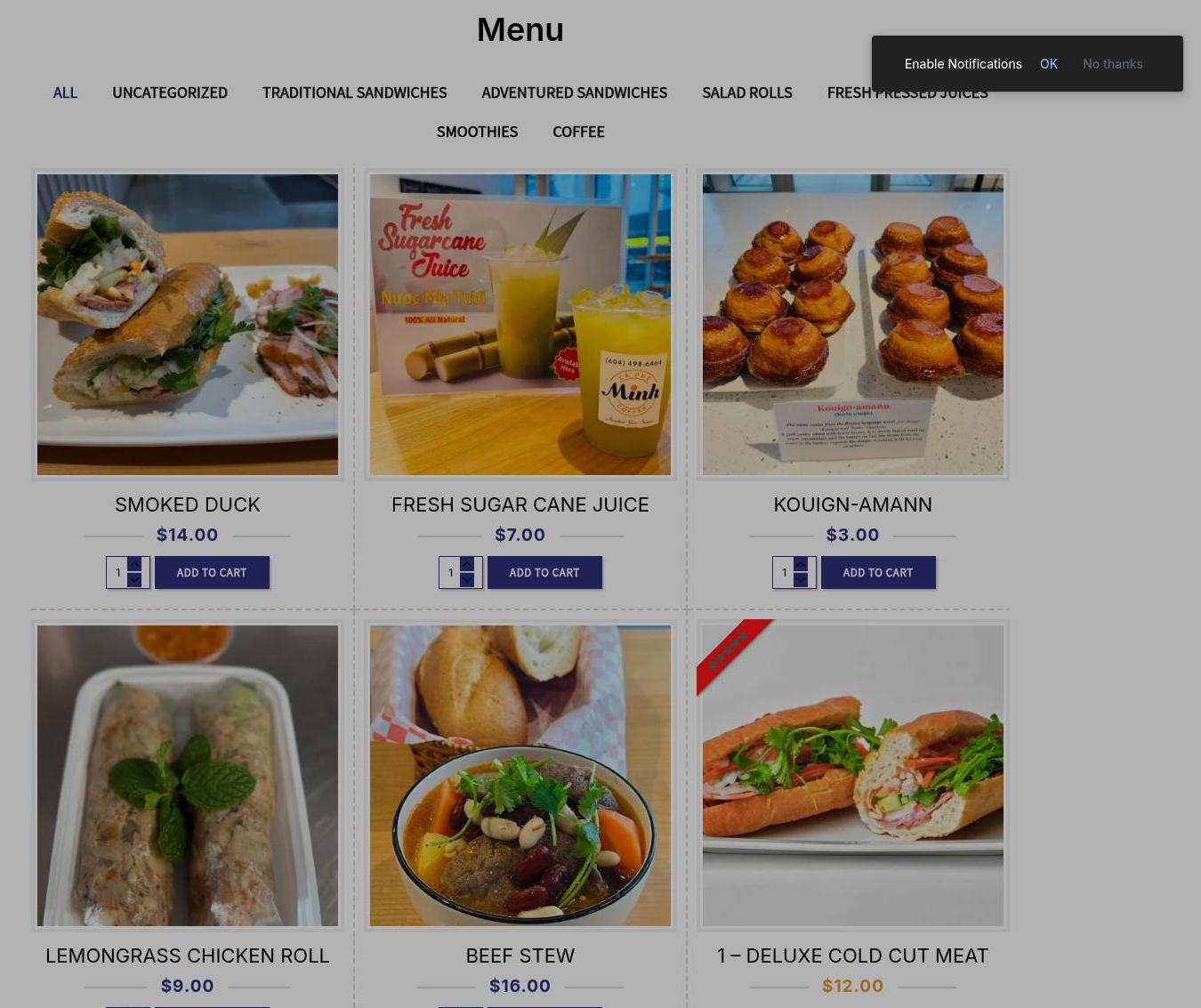Image resolution: width=1201 pixels, height=1008 pixels.
Task: Add Smoked Duck to cart
Action: [212, 572]
